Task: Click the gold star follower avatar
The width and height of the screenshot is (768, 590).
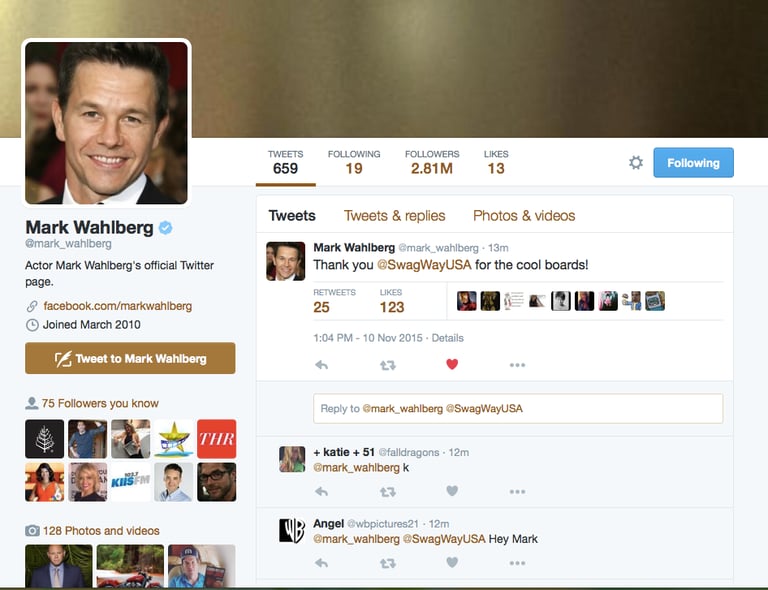Action: click(173, 439)
